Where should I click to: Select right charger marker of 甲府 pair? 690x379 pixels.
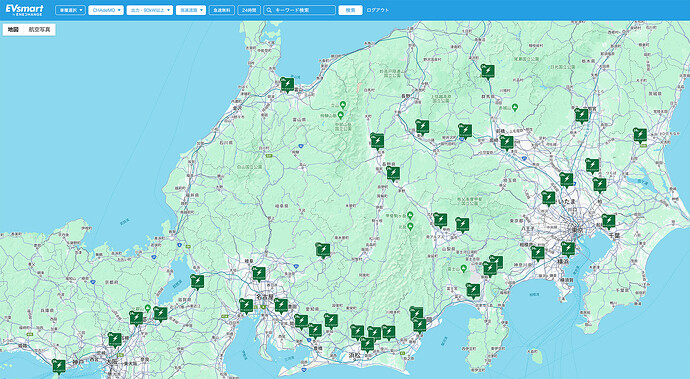point(462,224)
